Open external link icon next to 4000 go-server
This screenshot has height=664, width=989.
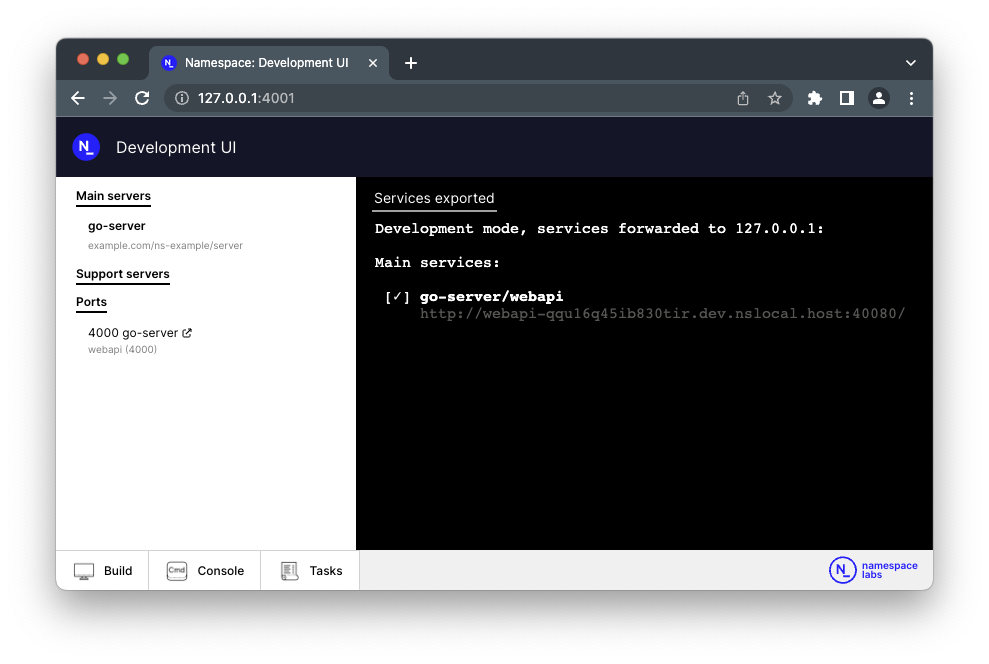coord(187,333)
